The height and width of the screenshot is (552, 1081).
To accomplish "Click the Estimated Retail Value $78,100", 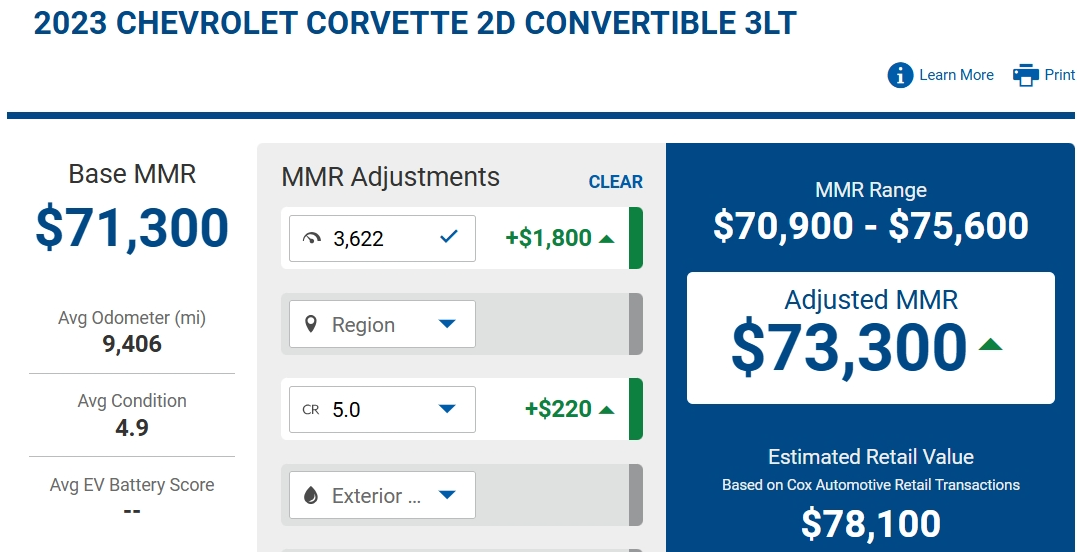I will (871, 524).
